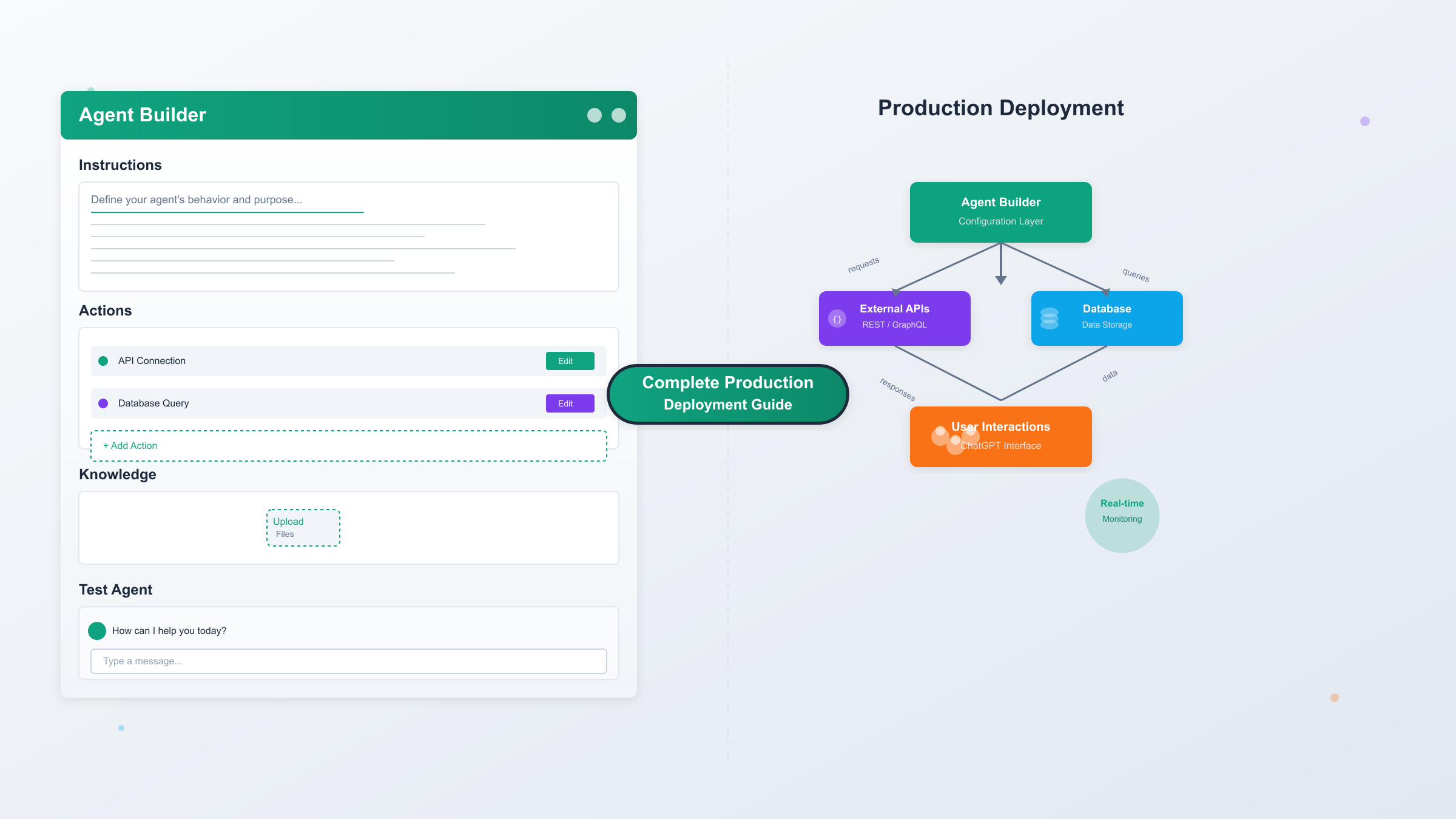Select the database cylinder icon on Database node
Screen dimensions: 1456x819
click(x=1050, y=318)
